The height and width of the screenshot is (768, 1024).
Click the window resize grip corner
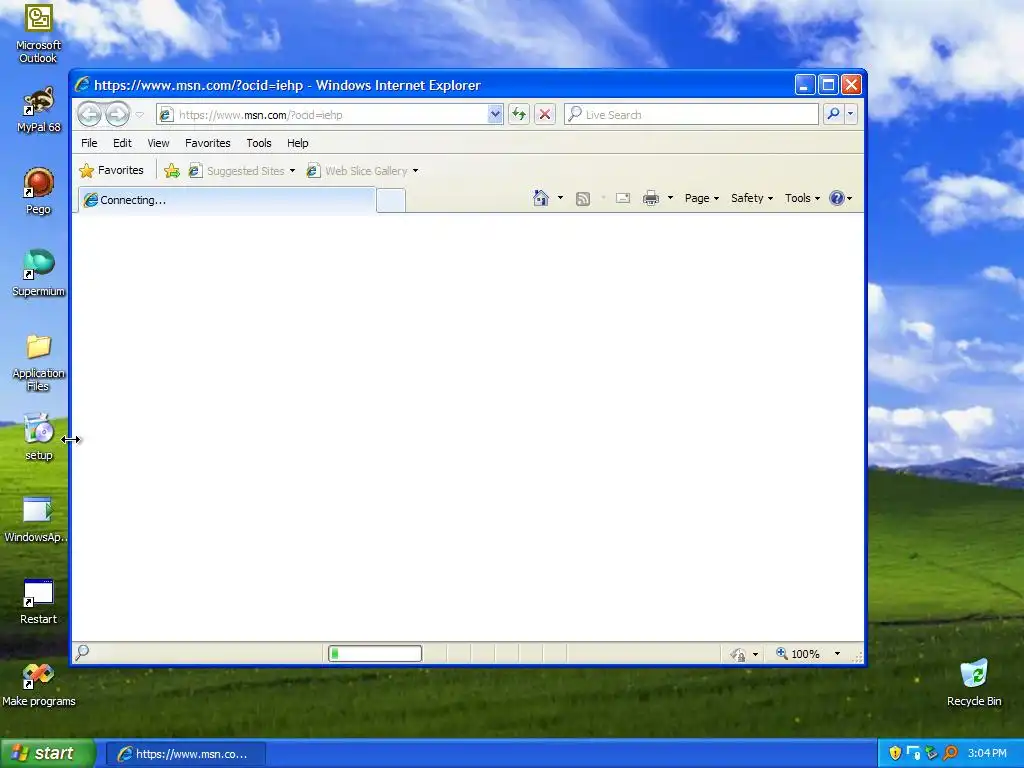point(857,657)
